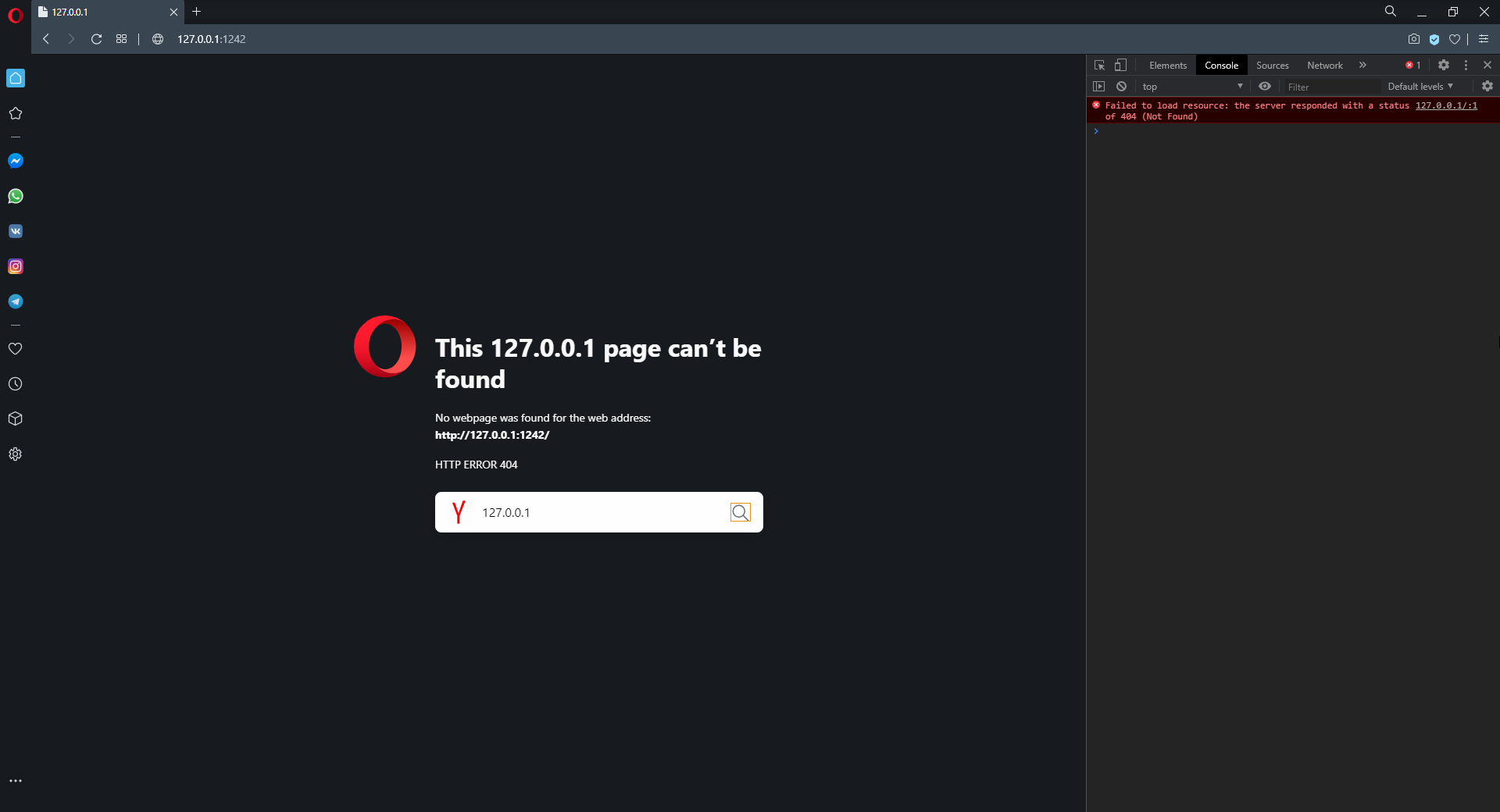Open Telegram in the sidebar
Screen dimensions: 1500x812
point(16,301)
